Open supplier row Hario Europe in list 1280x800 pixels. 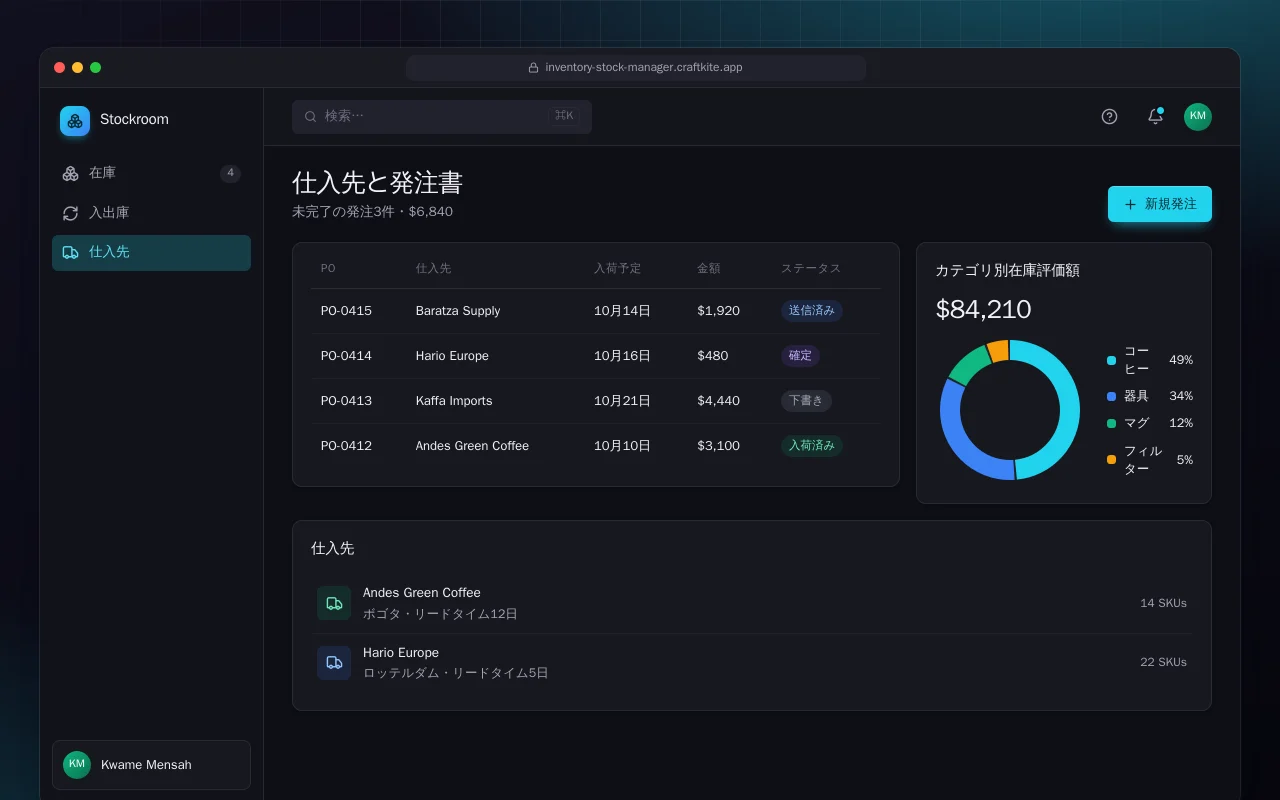pyautogui.click(x=752, y=662)
